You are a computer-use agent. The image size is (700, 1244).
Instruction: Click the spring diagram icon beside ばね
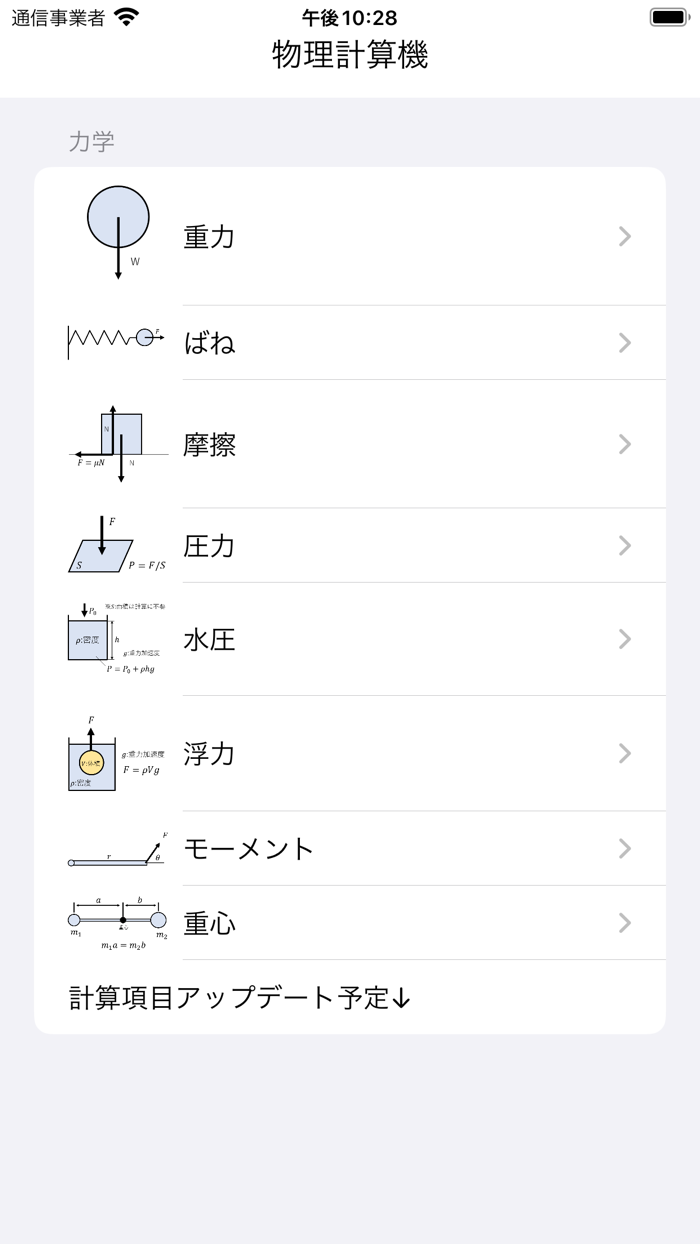[115, 340]
